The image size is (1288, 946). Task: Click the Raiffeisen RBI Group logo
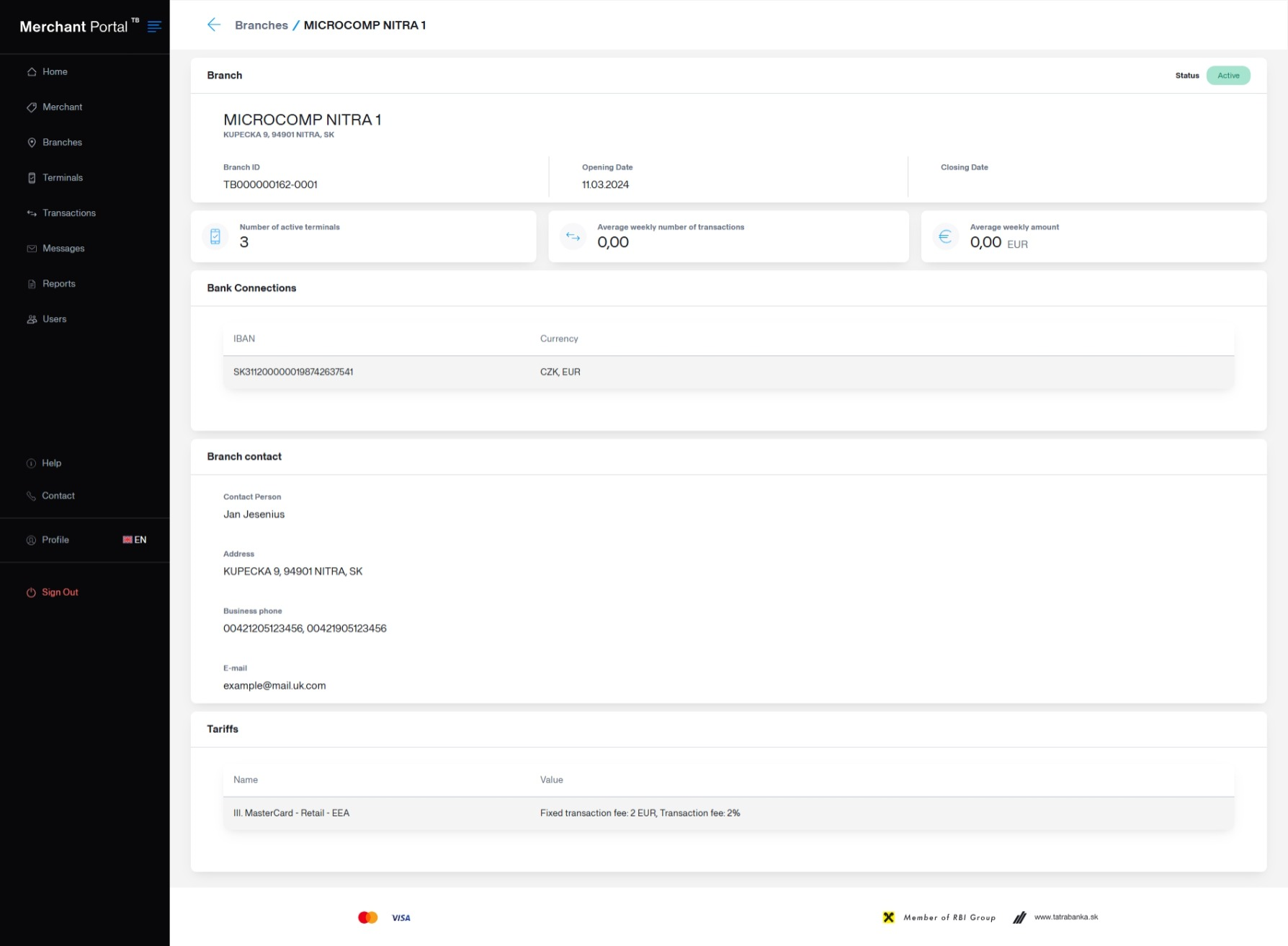(x=939, y=917)
